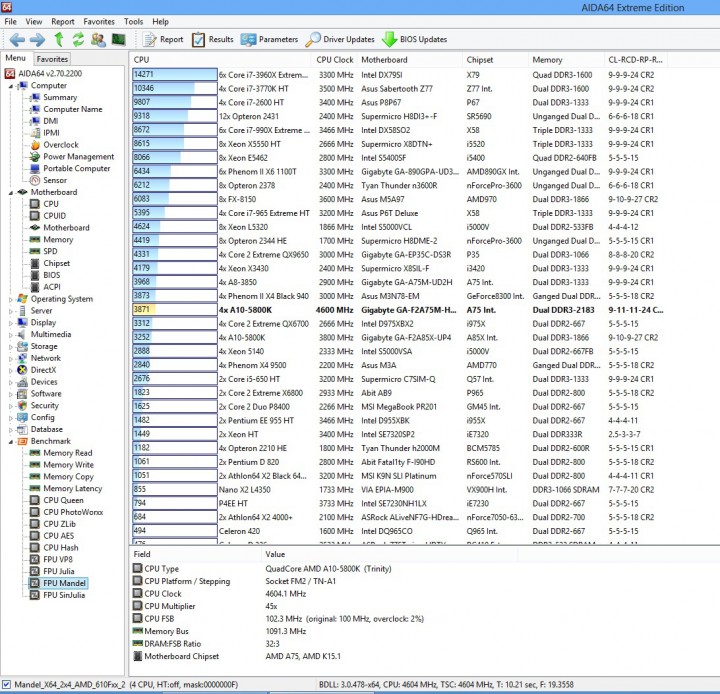Select the 4x A10-5800K 4600 MHz row

[398, 310]
